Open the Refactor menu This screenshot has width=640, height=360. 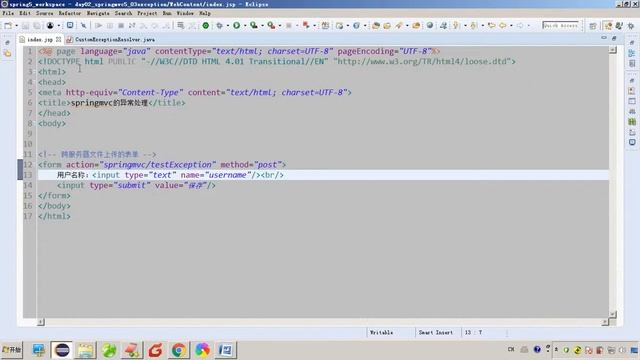coord(70,13)
